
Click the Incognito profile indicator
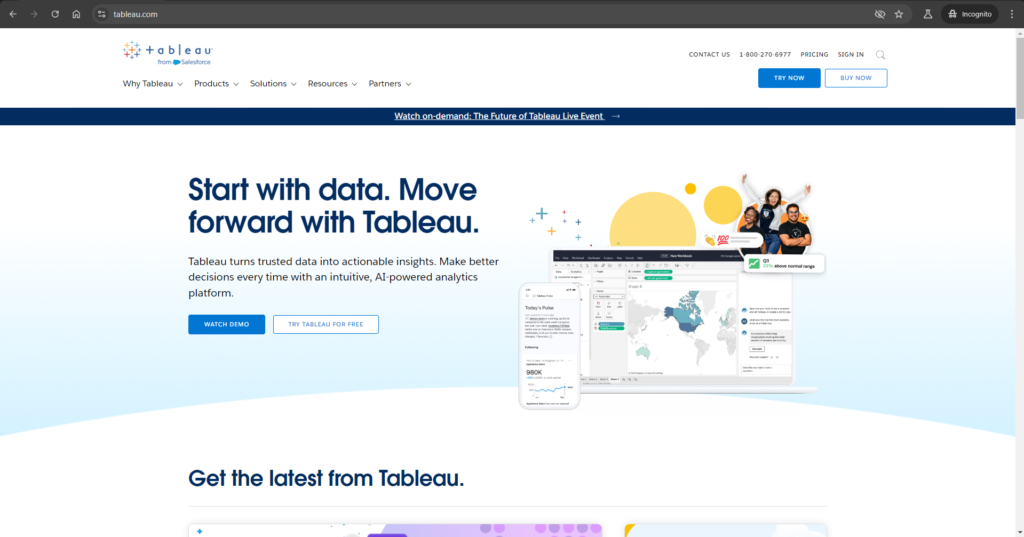tap(970, 14)
